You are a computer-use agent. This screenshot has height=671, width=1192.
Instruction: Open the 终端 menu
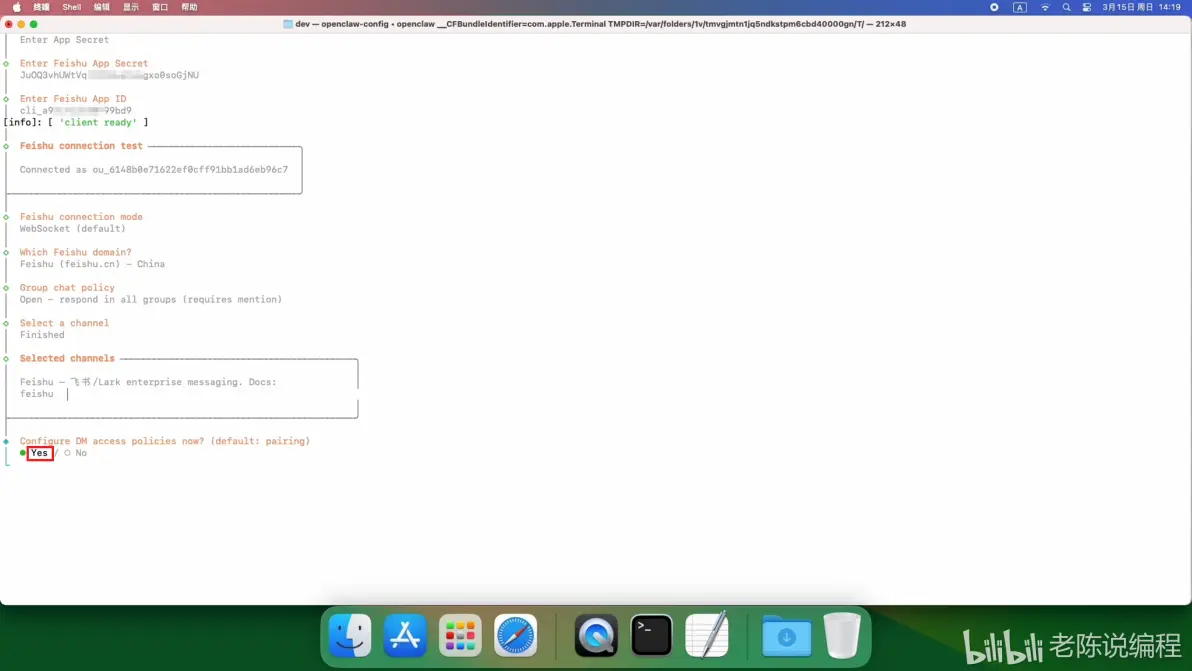41,7
